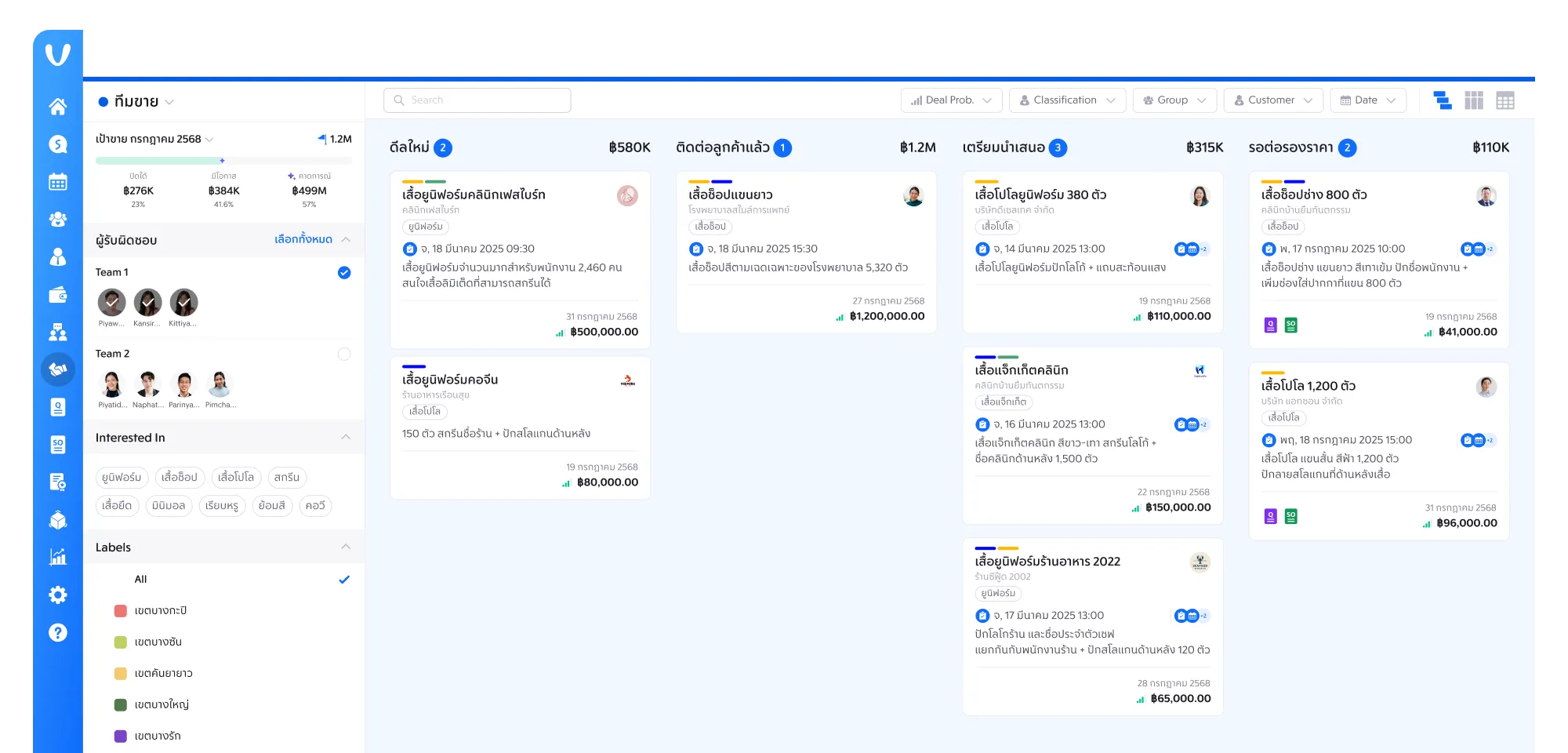
Task: Open the Customer dropdown
Action: point(1274,100)
